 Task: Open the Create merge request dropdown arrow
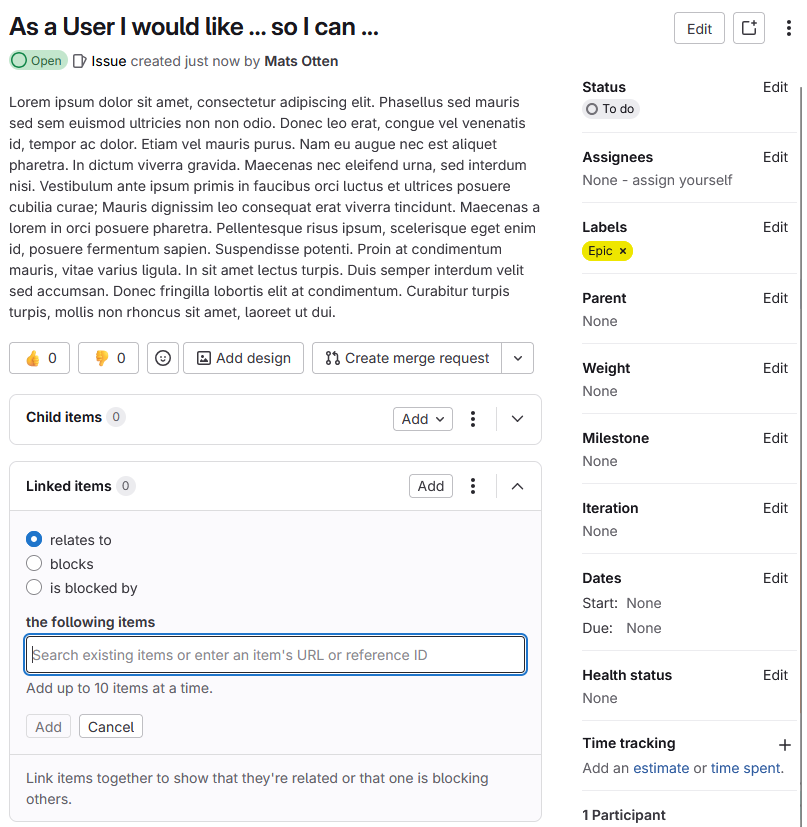coord(517,358)
